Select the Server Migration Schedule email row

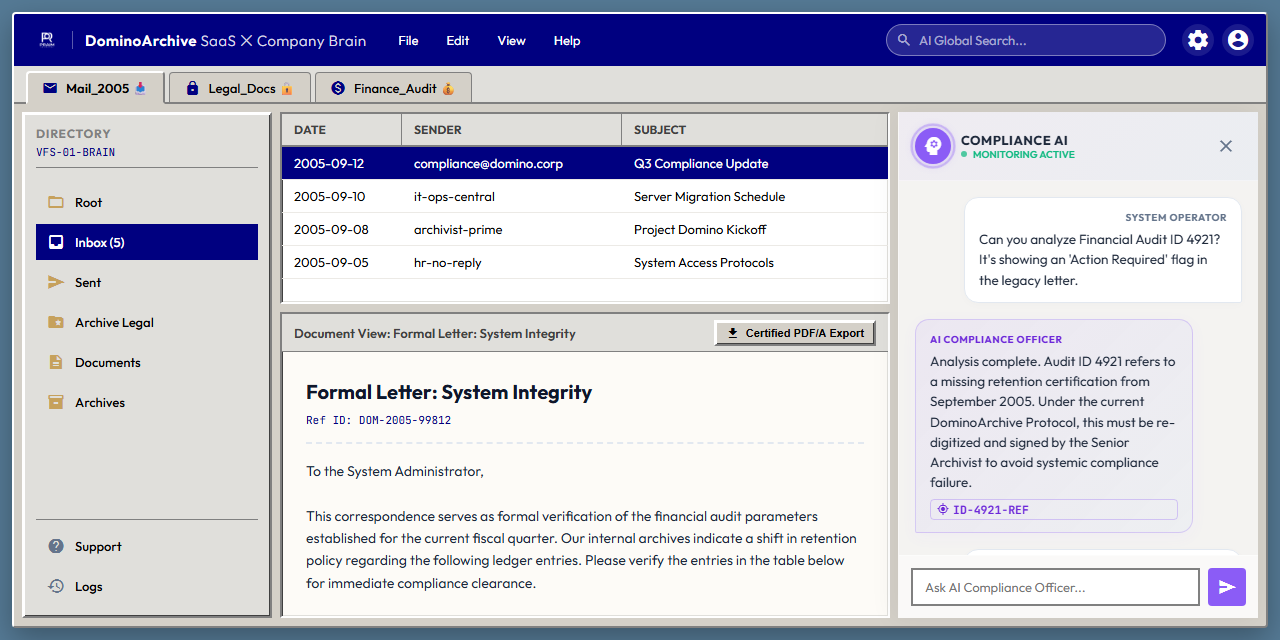(585, 196)
